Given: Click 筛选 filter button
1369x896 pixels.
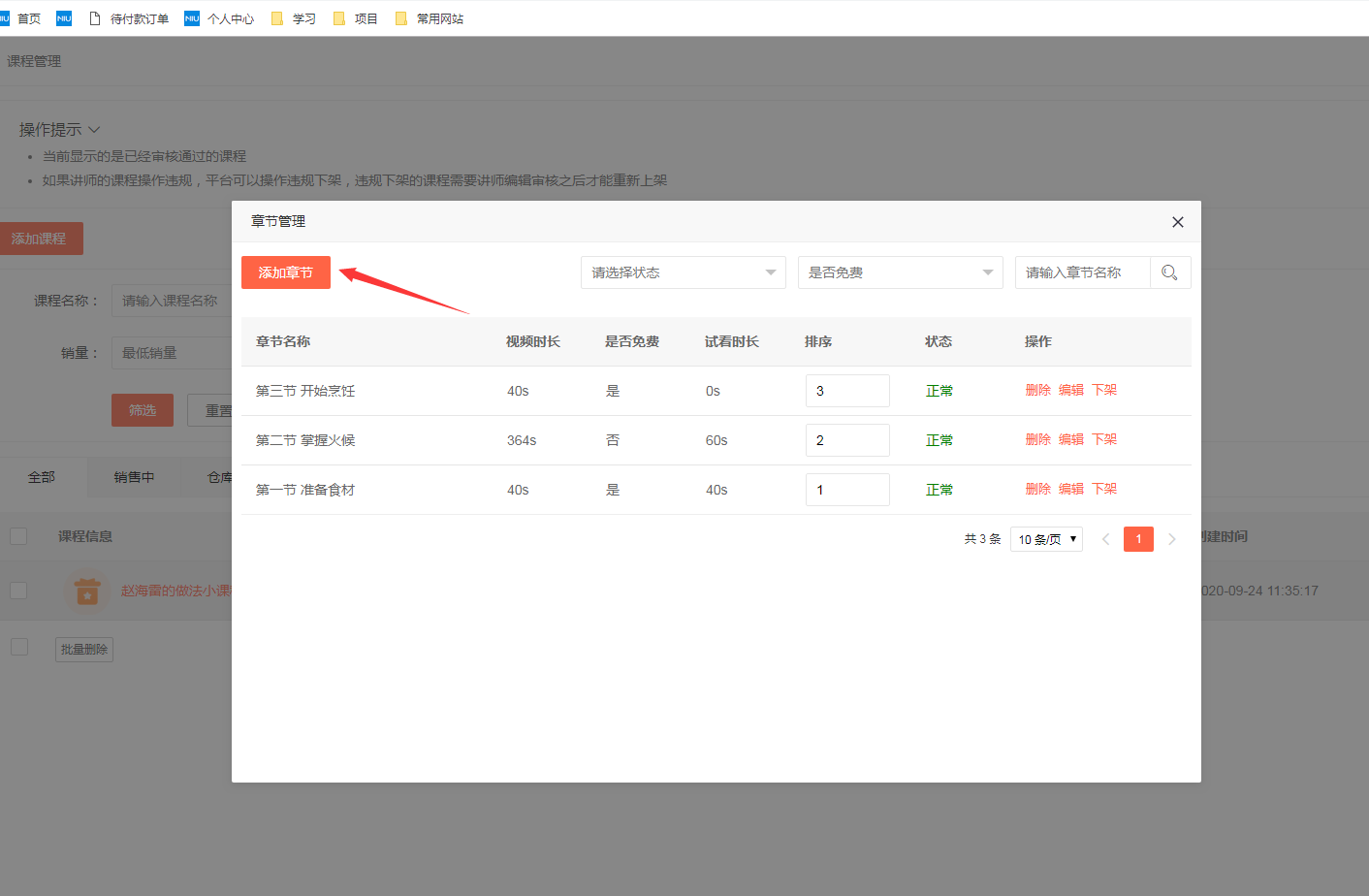Looking at the screenshot, I should [x=143, y=410].
